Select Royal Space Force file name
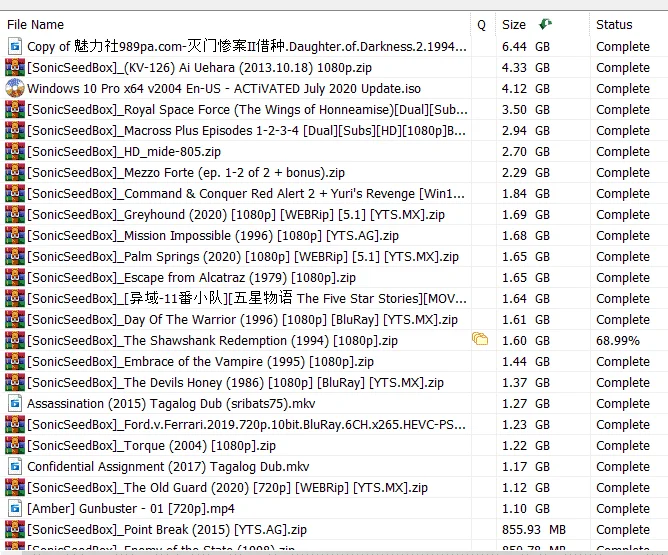Viewport: 668px width, 555px height. pos(248,110)
